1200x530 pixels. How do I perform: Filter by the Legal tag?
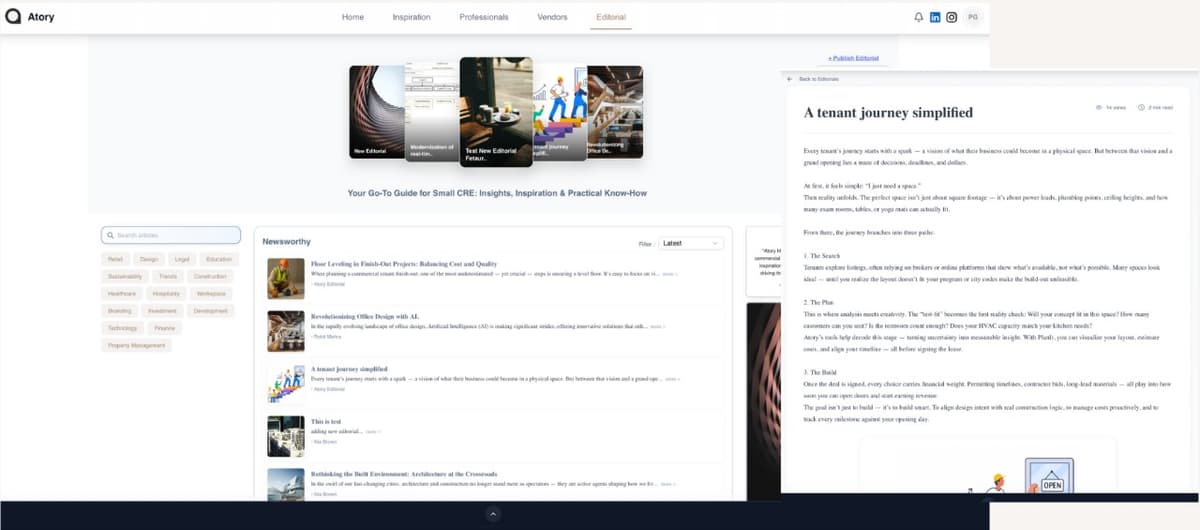coord(181,259)
